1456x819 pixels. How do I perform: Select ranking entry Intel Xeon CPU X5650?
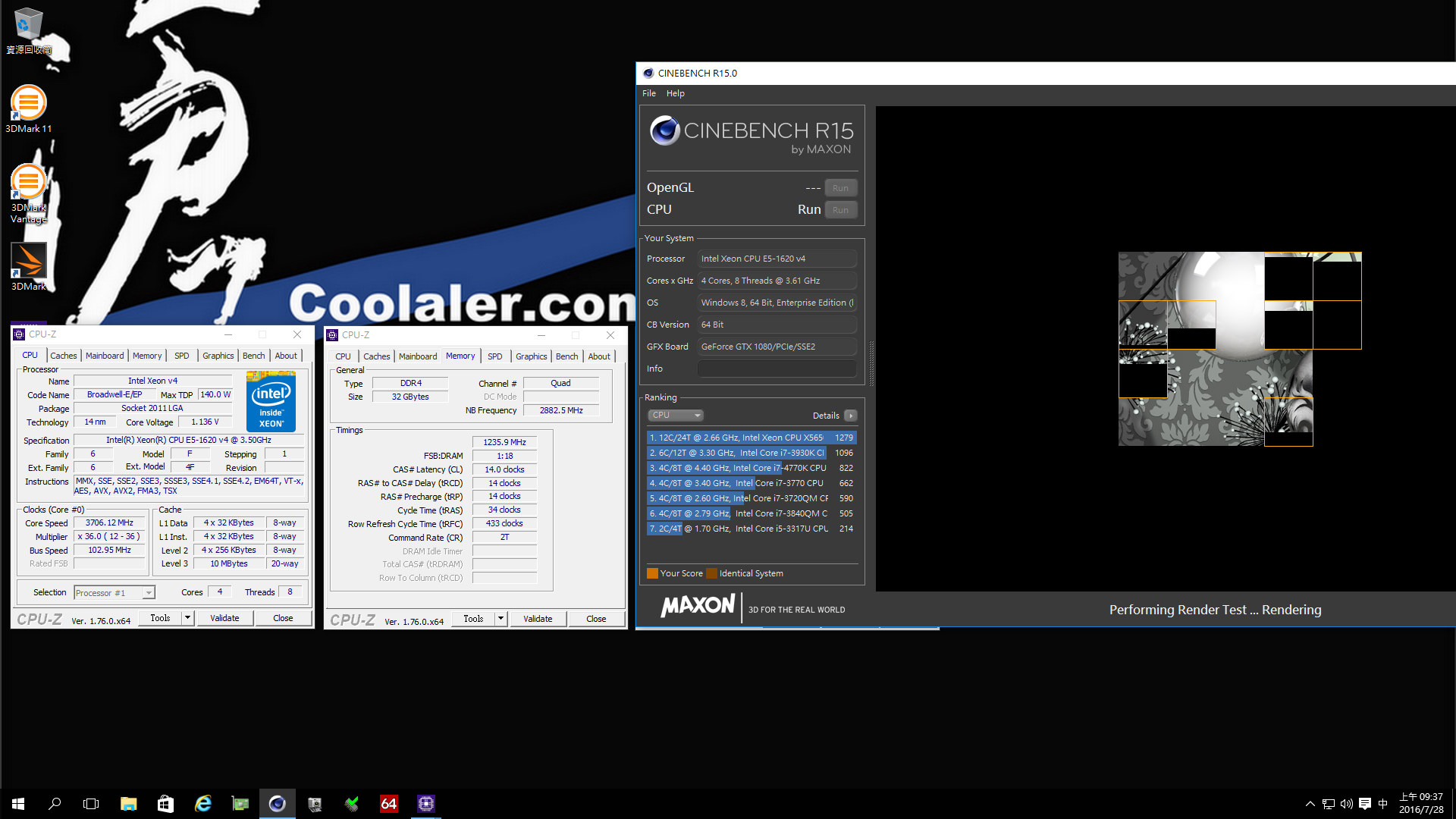752,438
